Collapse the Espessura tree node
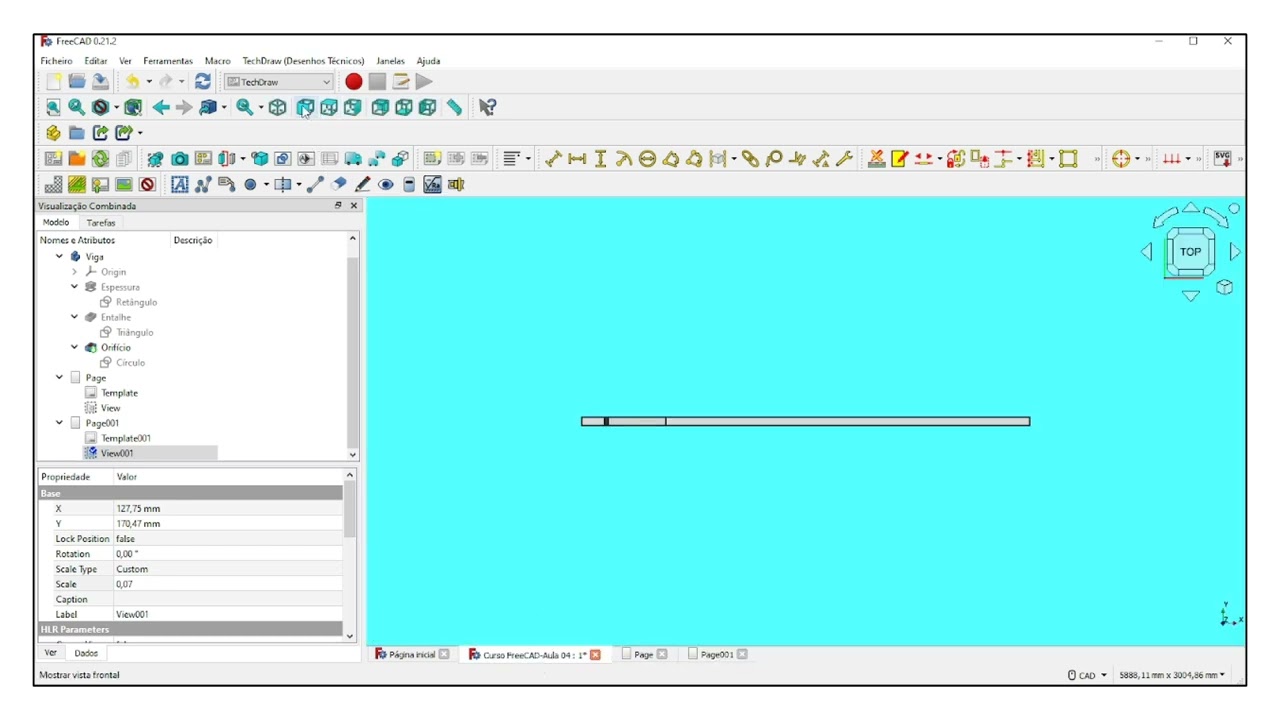 coord(75,287)
